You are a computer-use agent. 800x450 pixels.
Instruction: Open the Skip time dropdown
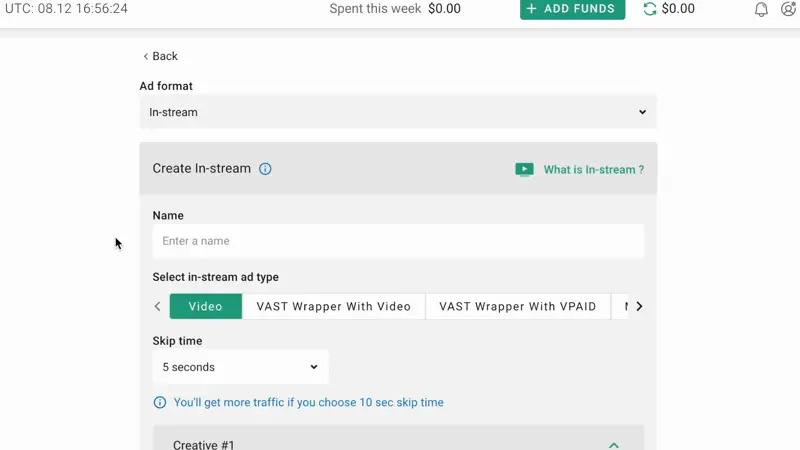point(240,367)
